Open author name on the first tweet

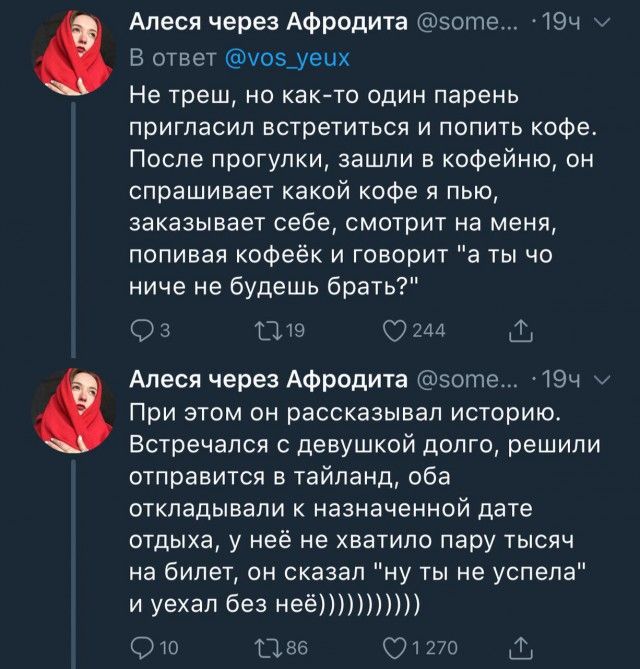pyautogui.click(x=268, y=23)
